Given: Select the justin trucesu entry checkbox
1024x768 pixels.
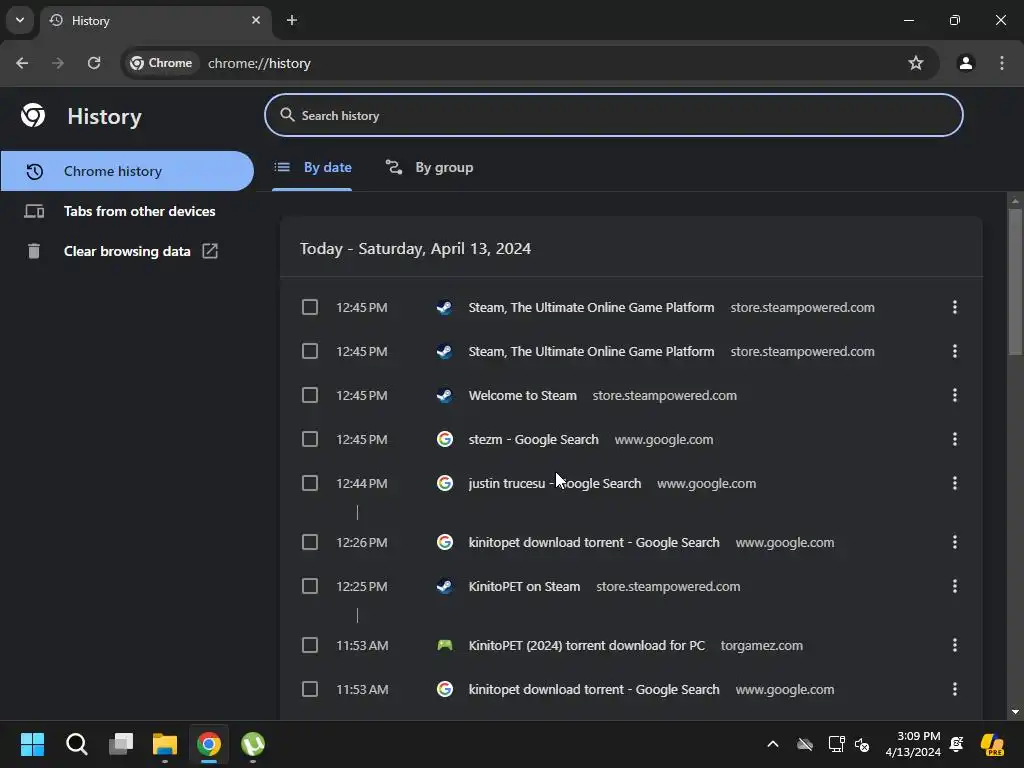Looking at the screenshot, I should tap(310, 483).
